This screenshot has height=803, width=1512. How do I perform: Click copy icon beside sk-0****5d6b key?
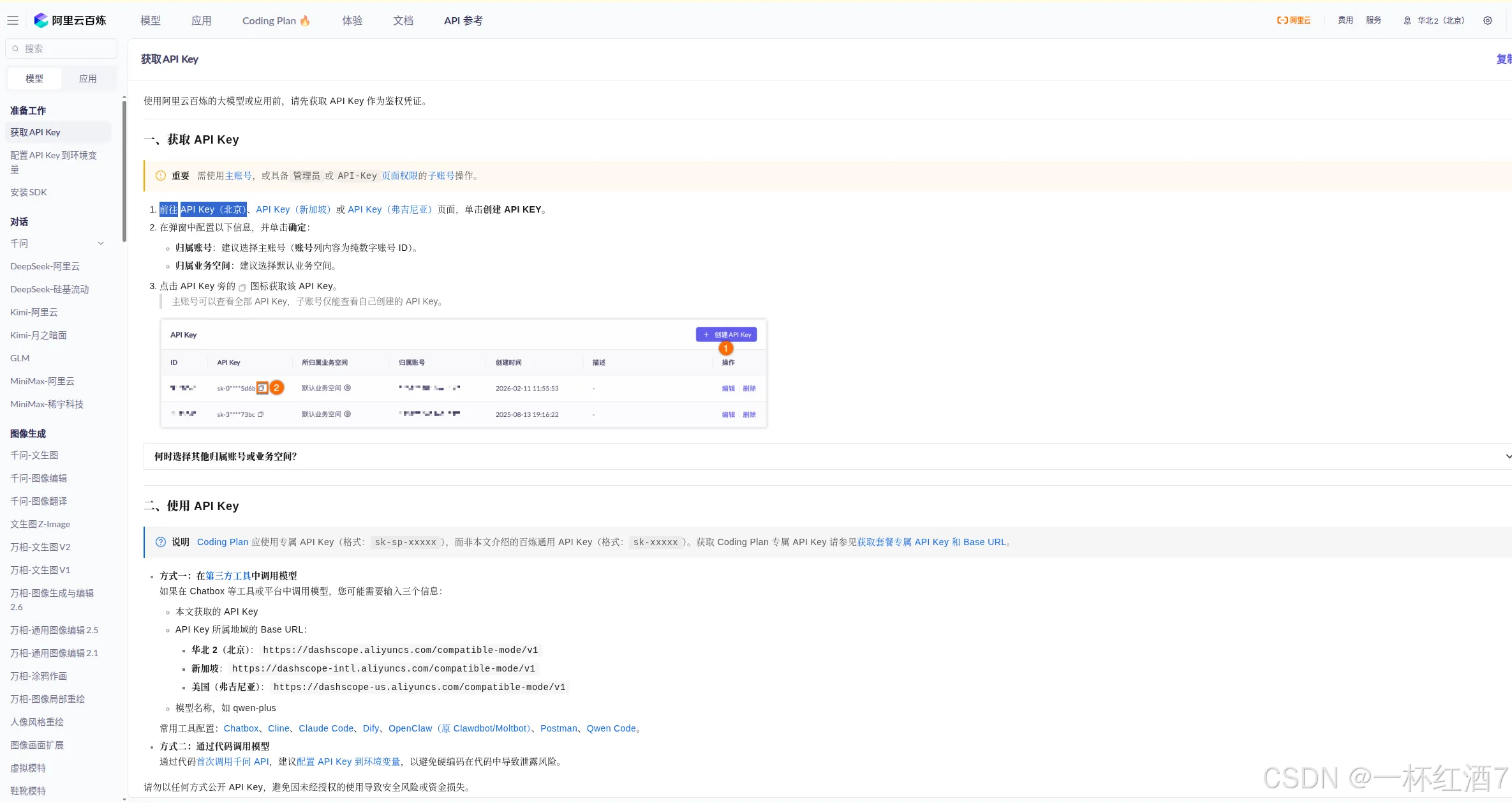pos(262,388)
